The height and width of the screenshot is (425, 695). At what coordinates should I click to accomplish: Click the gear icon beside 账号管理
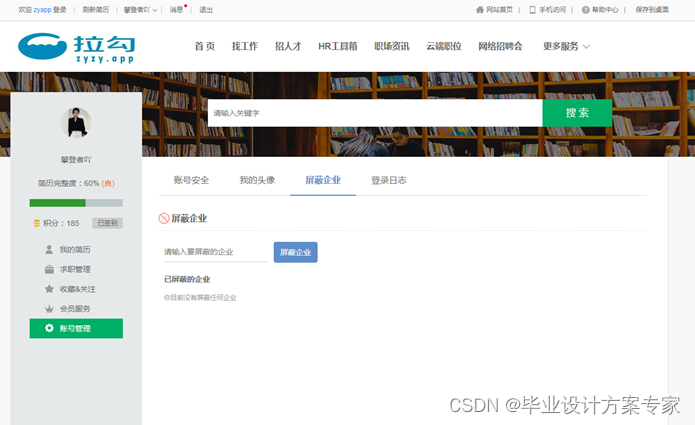pos(49,328)
